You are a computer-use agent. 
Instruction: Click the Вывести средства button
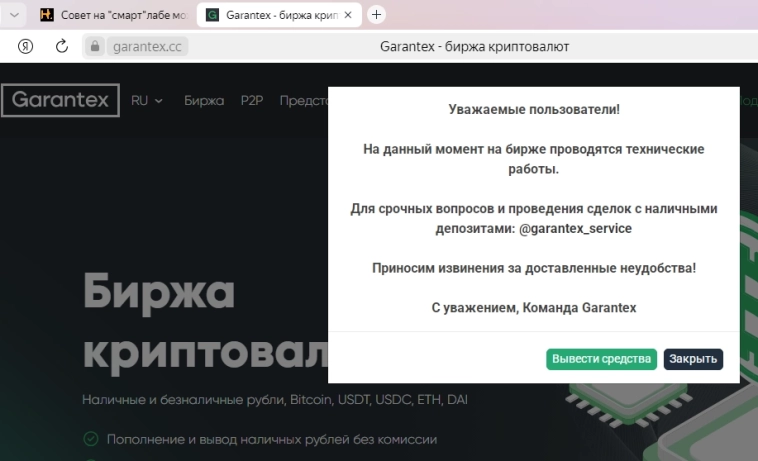point(602,359)
